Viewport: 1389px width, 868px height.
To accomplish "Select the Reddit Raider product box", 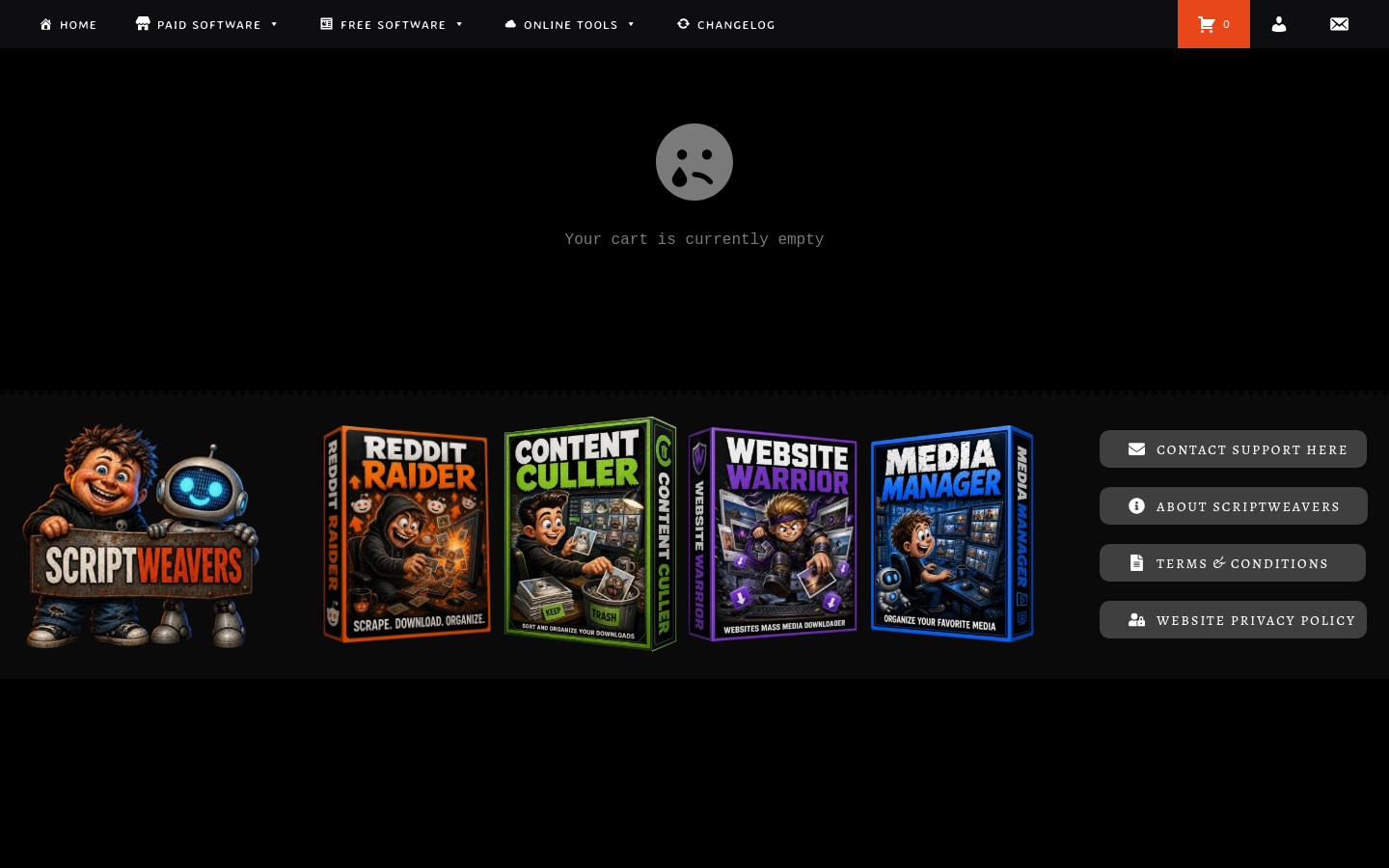I will pyautogui.click(x=407, y=534).
